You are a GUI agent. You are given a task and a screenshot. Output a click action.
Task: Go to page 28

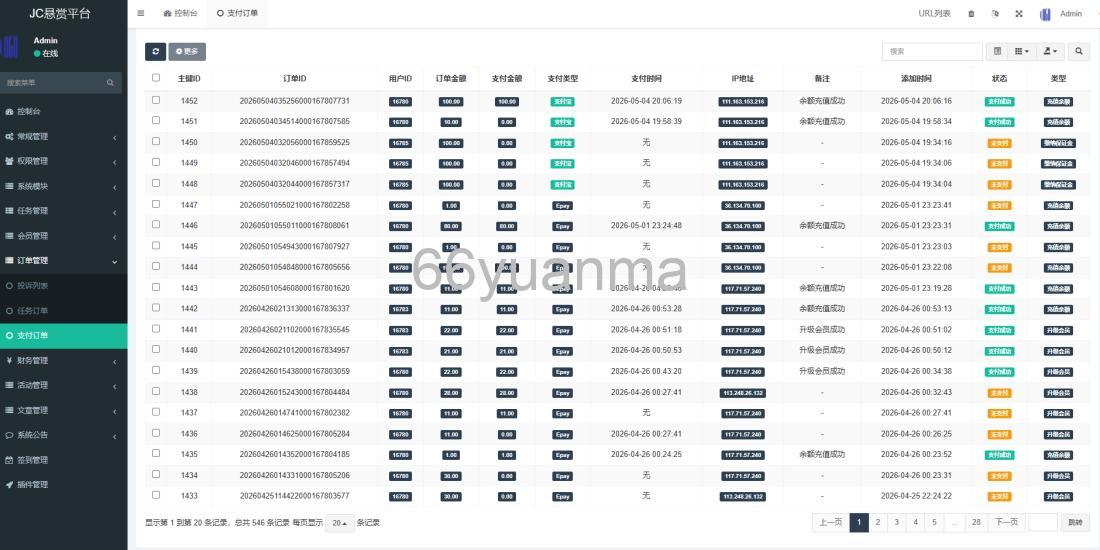click(976, 523)
